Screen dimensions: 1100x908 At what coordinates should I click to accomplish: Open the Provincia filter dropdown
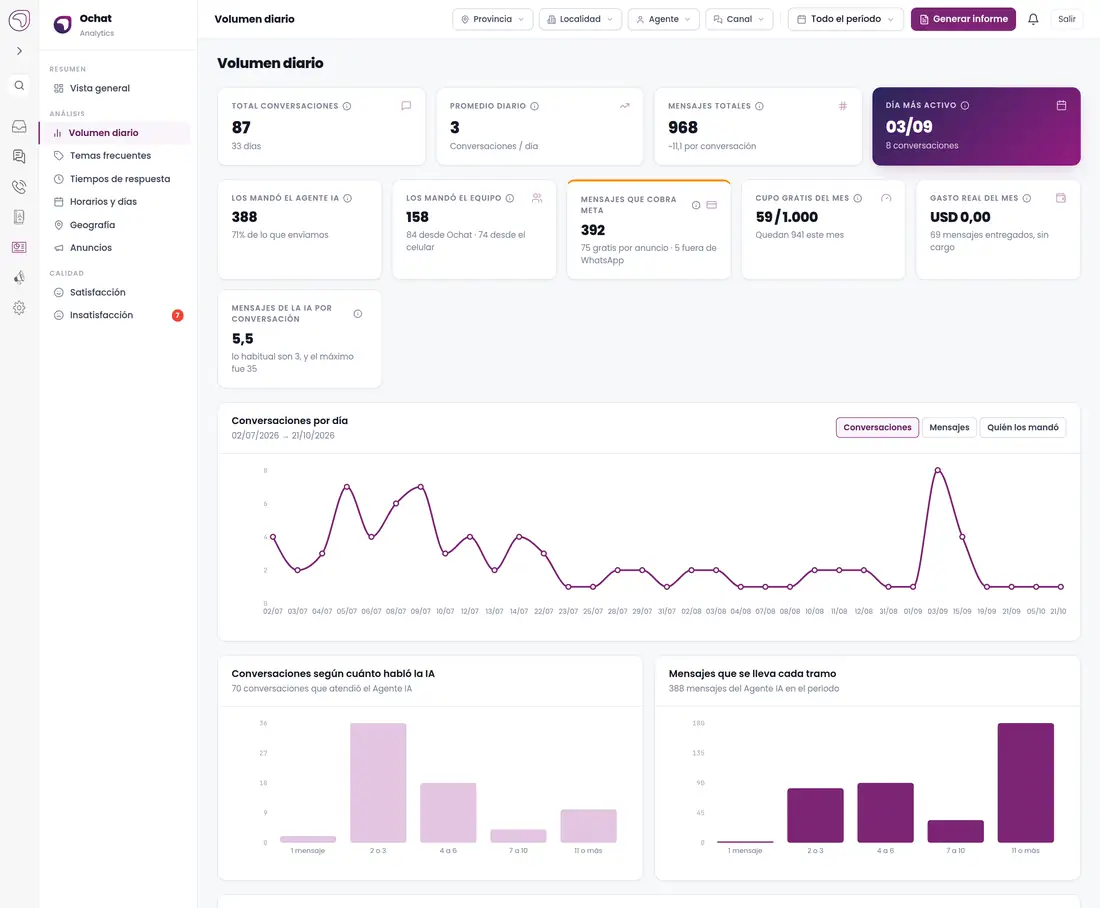[492, 19]
